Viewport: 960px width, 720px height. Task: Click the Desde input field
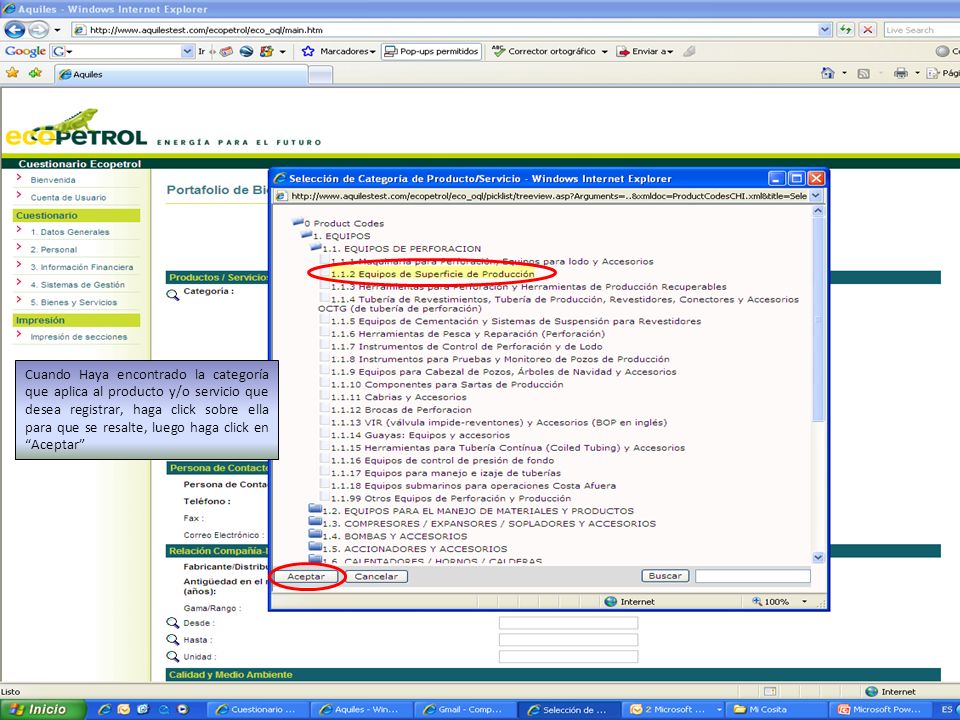click(568, 623)
